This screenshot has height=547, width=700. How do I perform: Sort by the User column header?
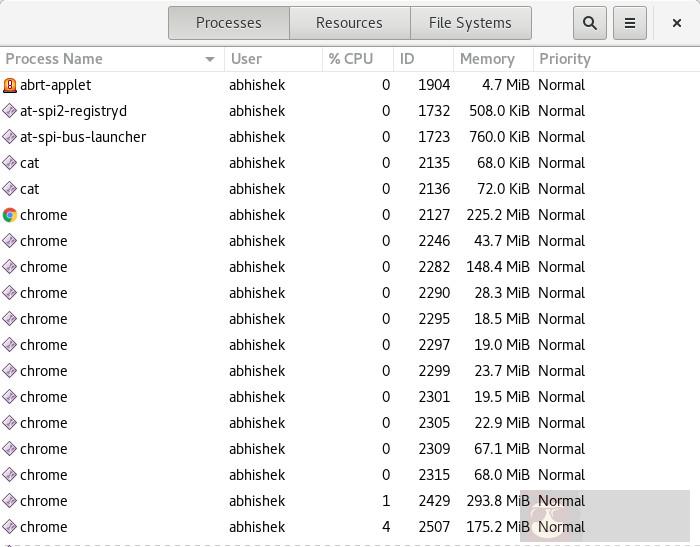246,59
